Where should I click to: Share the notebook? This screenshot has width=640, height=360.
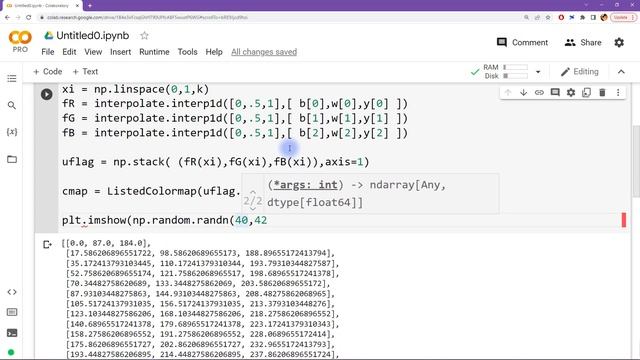(583, 42)
